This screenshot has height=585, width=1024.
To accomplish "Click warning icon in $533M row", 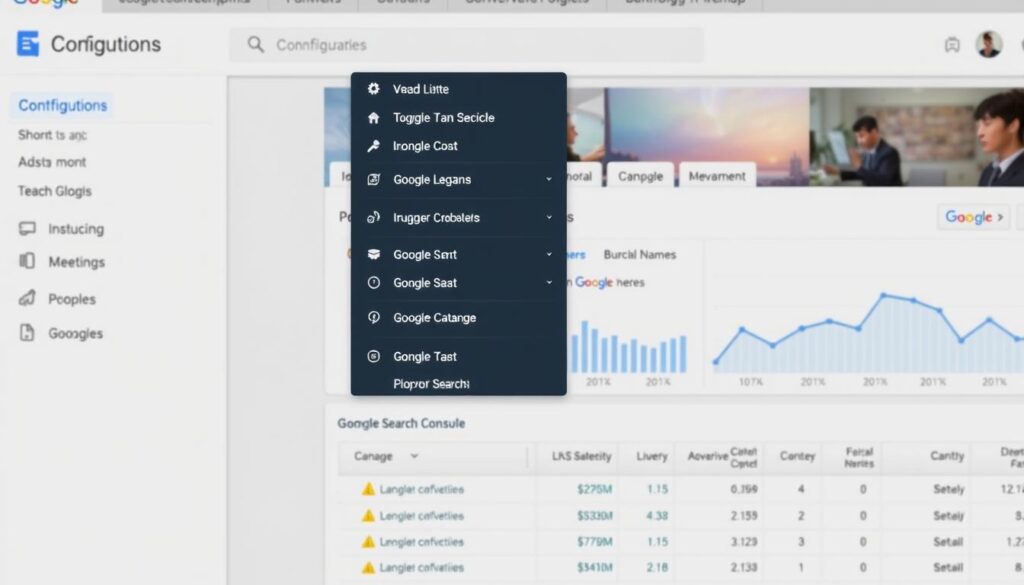I will (x=368, y=516).
